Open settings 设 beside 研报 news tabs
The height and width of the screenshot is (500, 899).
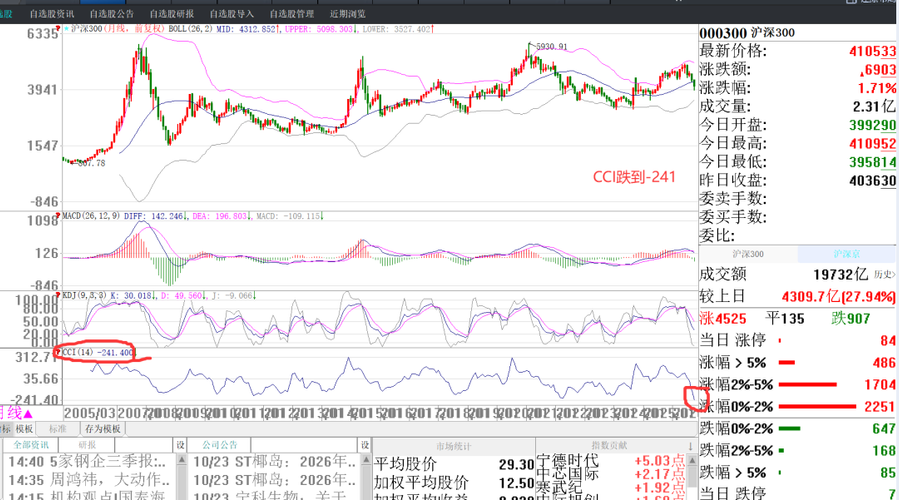(x=181, y=445)
